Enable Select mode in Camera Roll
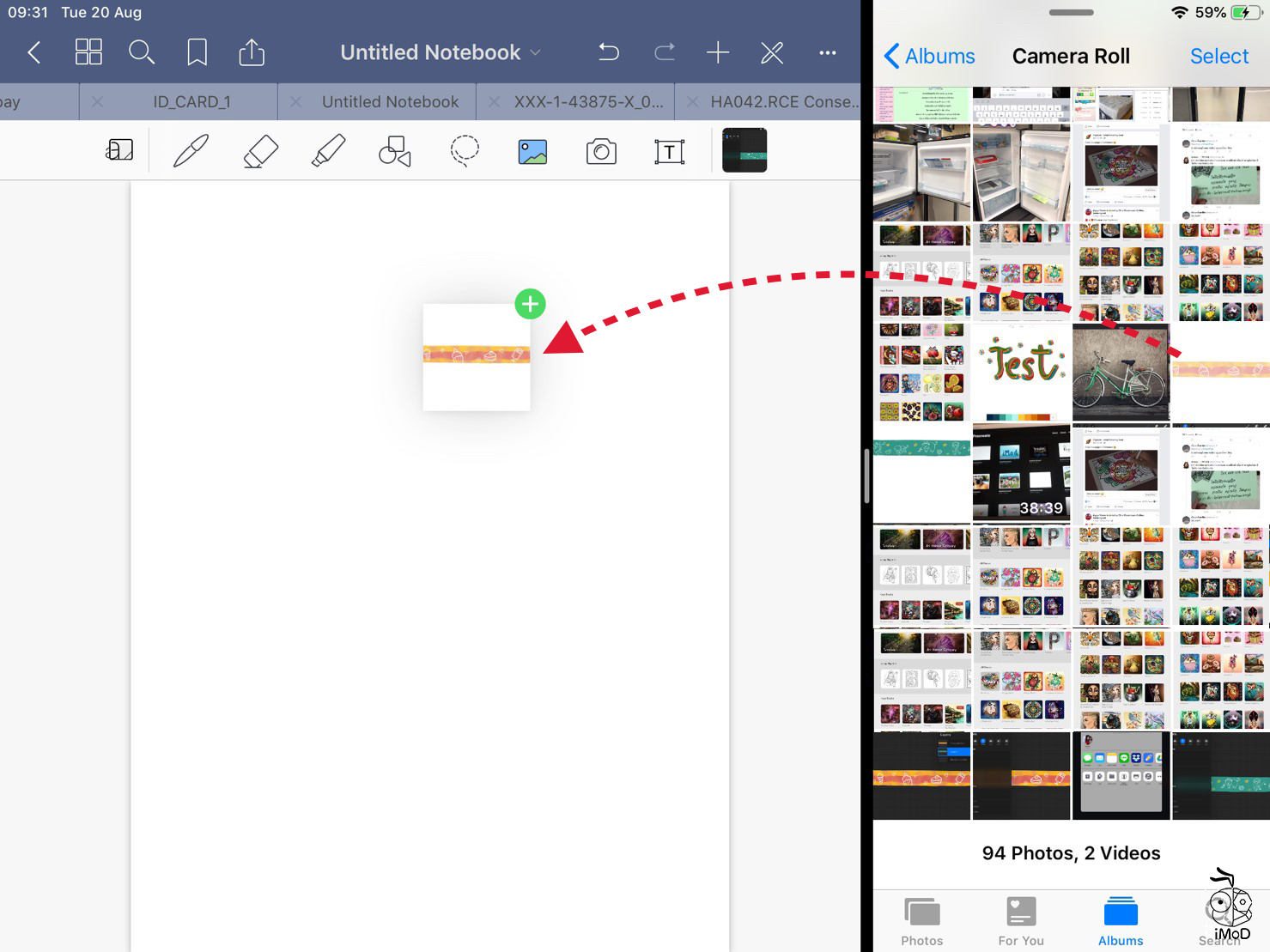 [x=1218, y=55]
